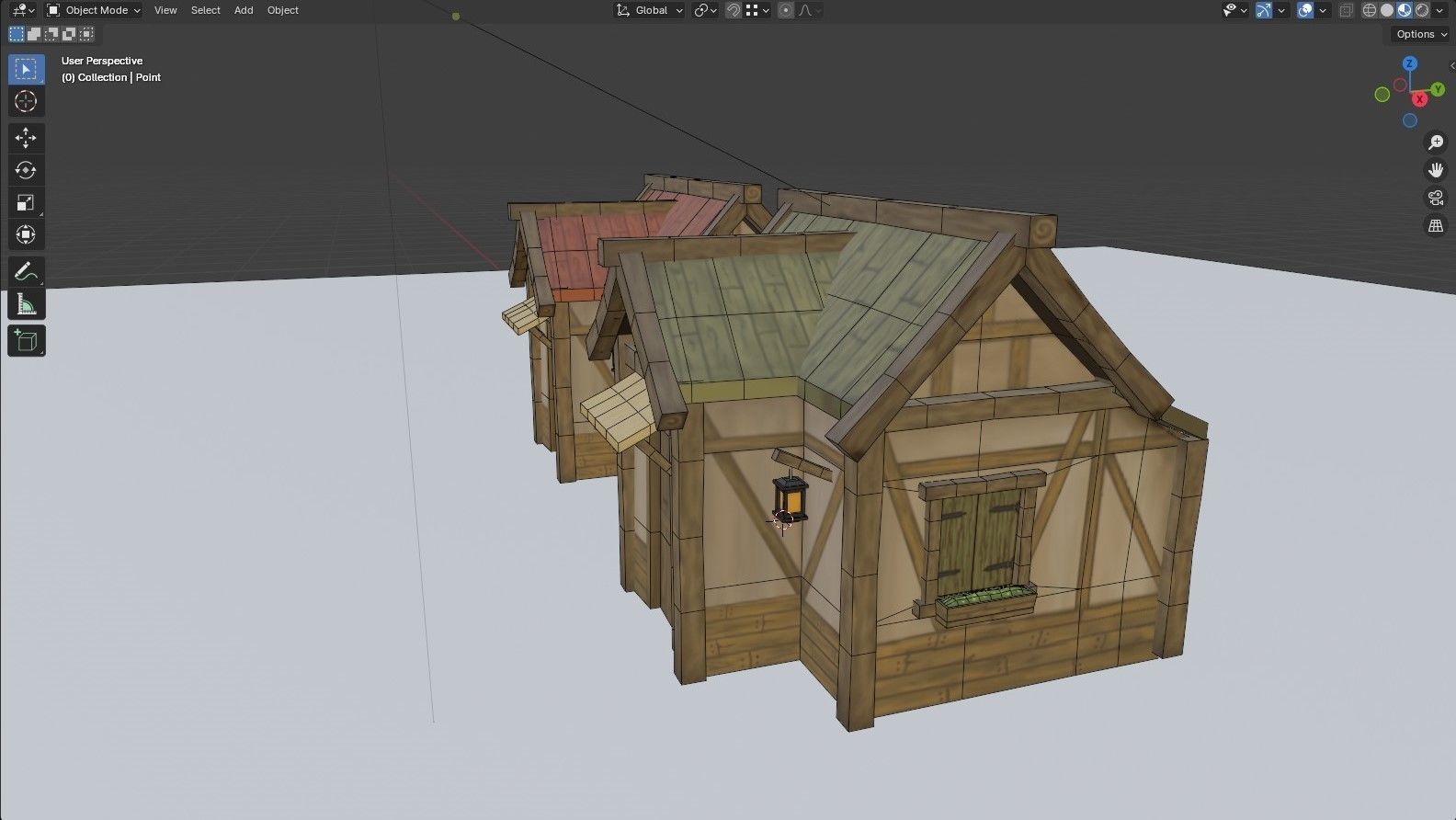The image size is (1456, 820).
Task: Activate the Scale tool
Action: 26,202
